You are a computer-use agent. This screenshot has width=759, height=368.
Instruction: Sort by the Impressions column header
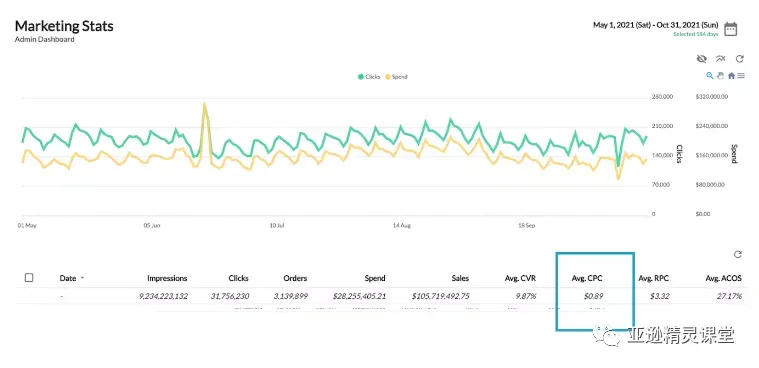point(167,278)
